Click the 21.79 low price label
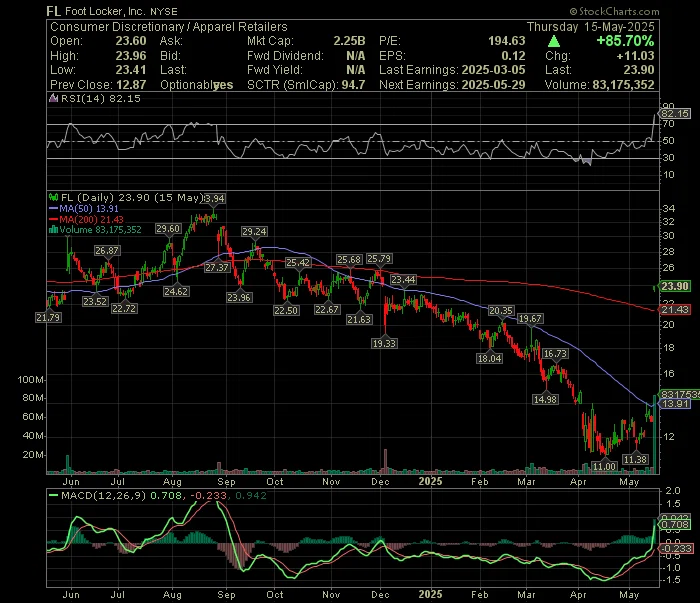Viewport: 700px width, 603px height. [x=48, y=317]
